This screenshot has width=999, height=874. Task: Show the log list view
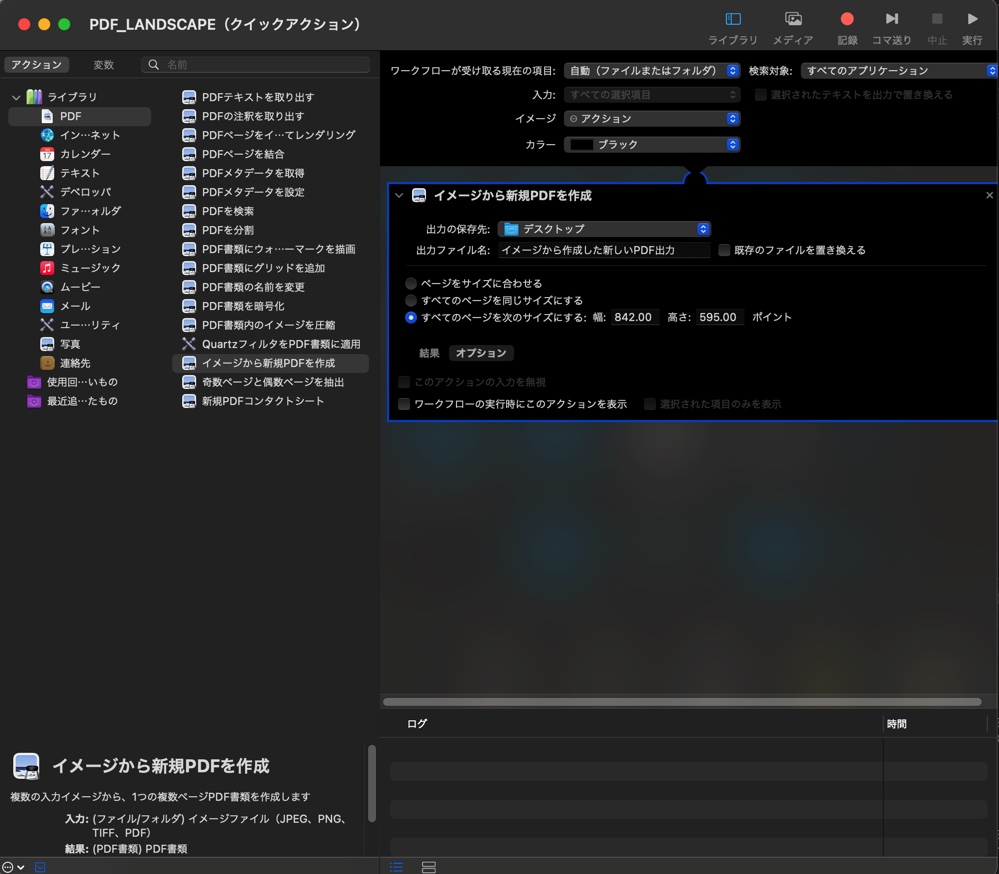[396, 867]
